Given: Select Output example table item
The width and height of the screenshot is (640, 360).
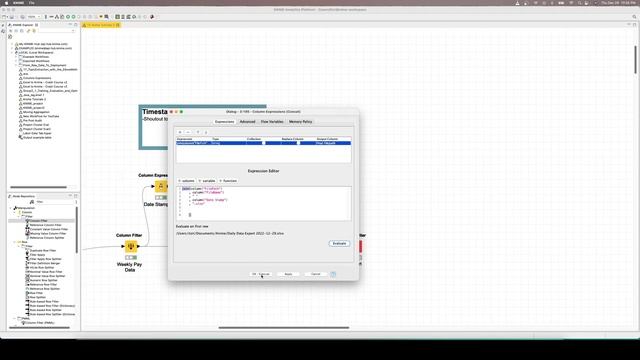Looking at the screenshot, I should click(37, 138).
